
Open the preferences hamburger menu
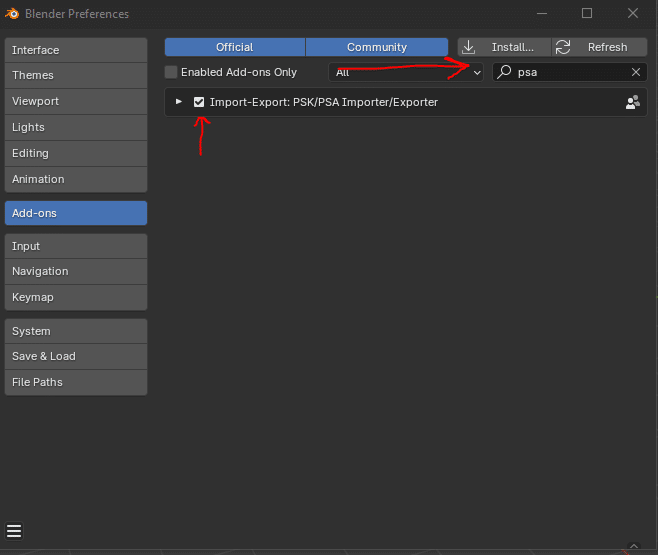pyautogui.click(x=14, y=531)
